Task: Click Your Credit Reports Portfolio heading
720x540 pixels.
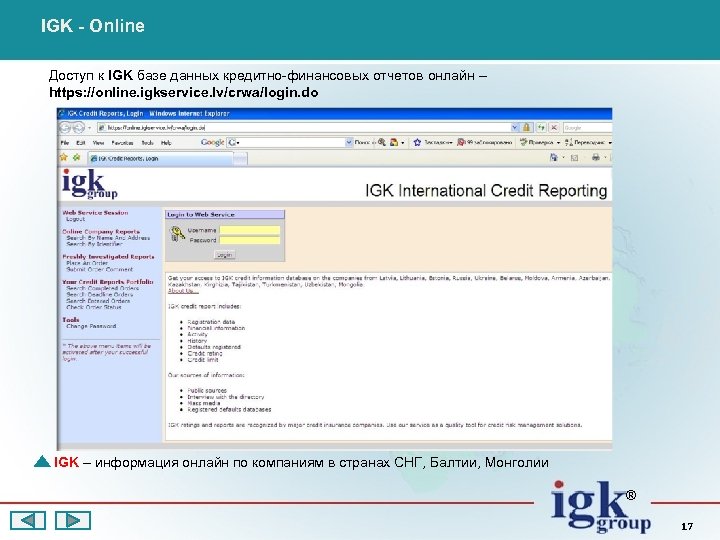Action: click(x=108, y=281)
